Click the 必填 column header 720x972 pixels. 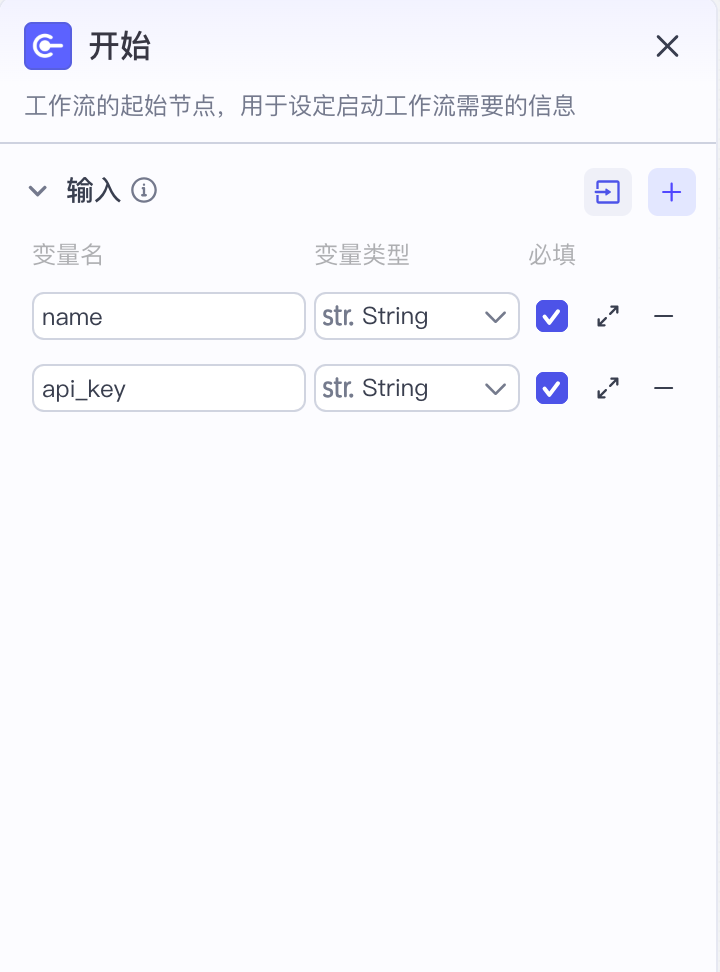552,255
